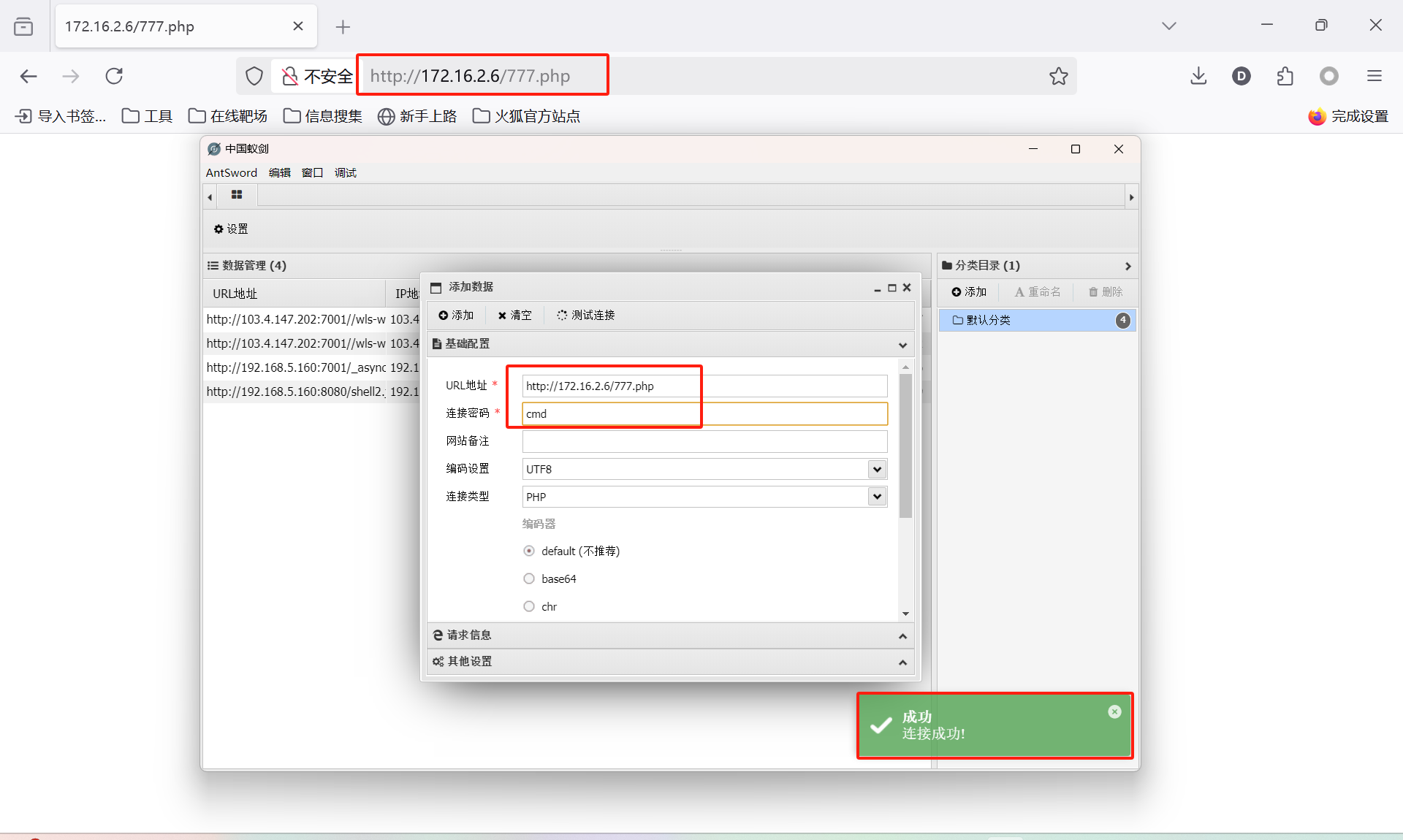Open the Firefox downloads icon
Image resolution: width=1403 pixels, height=840 pixels.
click(1198, 76)
